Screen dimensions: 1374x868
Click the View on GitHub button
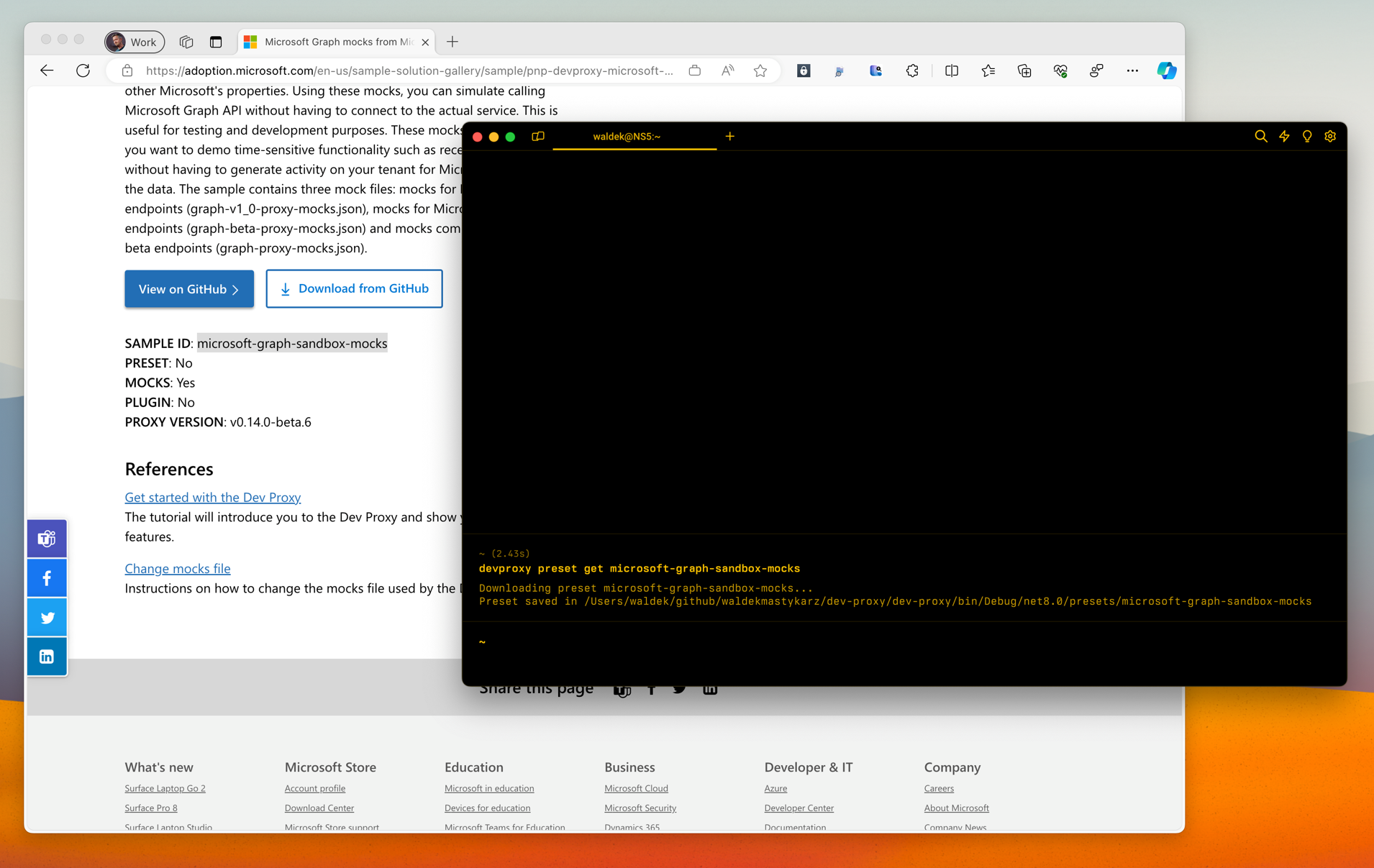click(188, 288)
